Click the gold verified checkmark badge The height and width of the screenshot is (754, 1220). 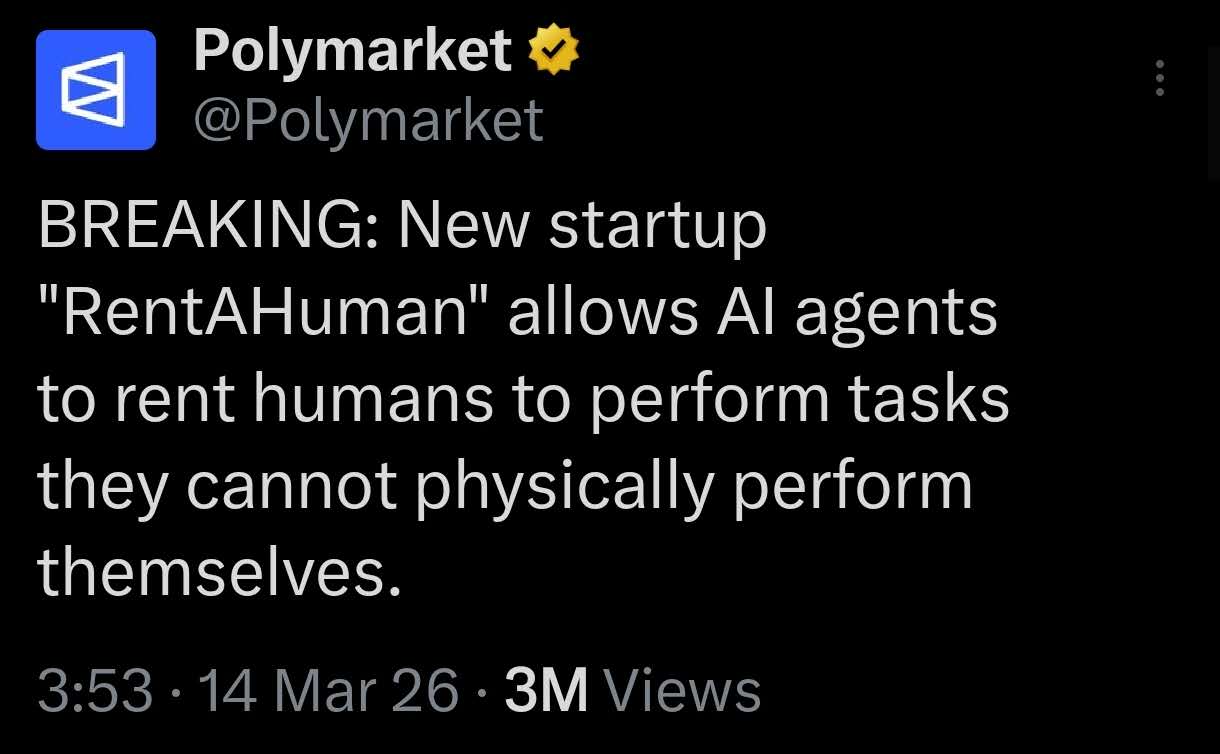click(x=554, y=51)
